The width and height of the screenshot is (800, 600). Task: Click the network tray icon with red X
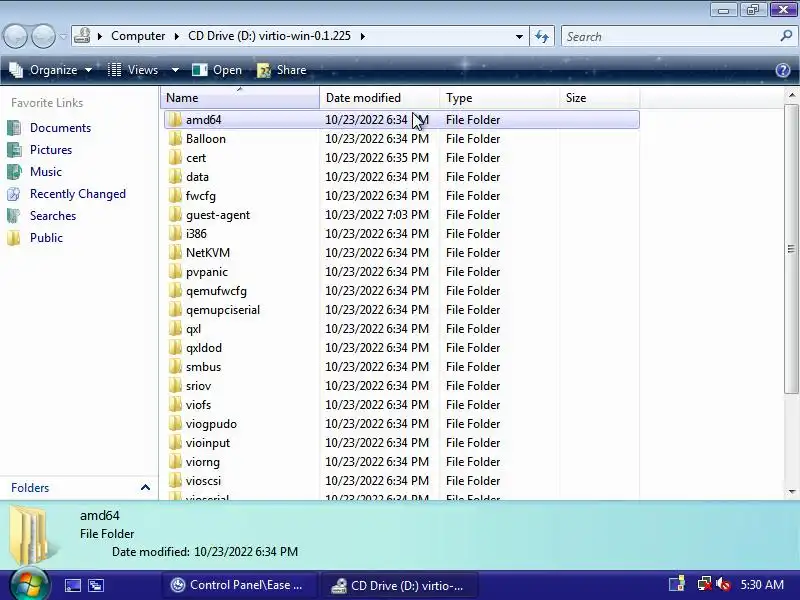pyautogui.click(x=705, y=584)
